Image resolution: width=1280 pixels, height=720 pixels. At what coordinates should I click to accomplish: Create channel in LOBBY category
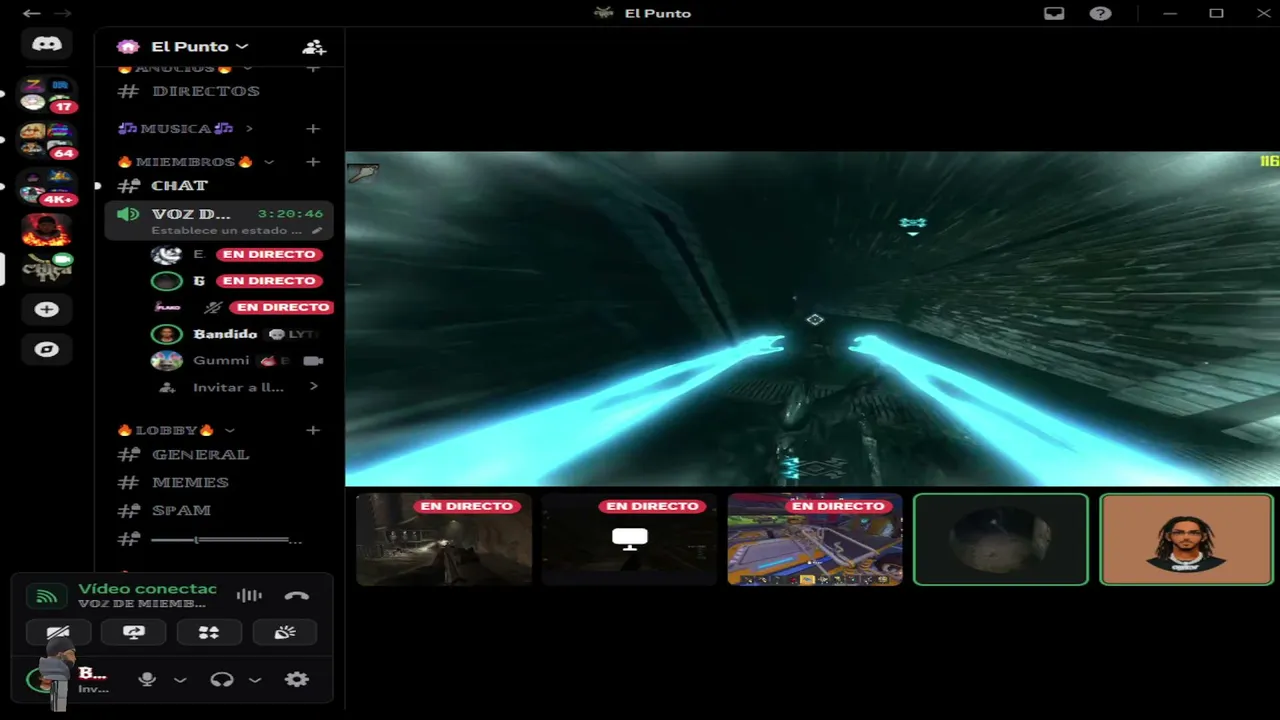[x=313, y=430]
